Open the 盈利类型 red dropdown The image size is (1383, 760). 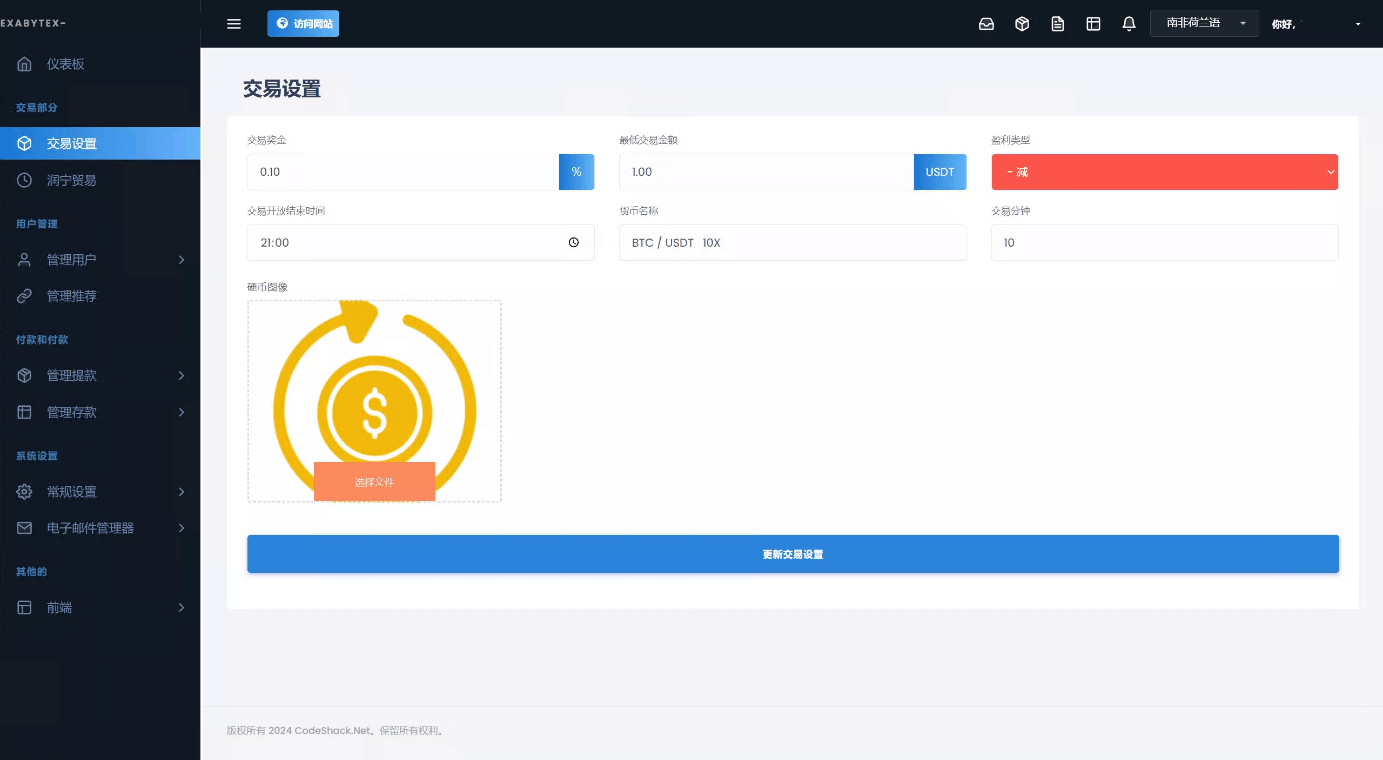(1164, 172)
